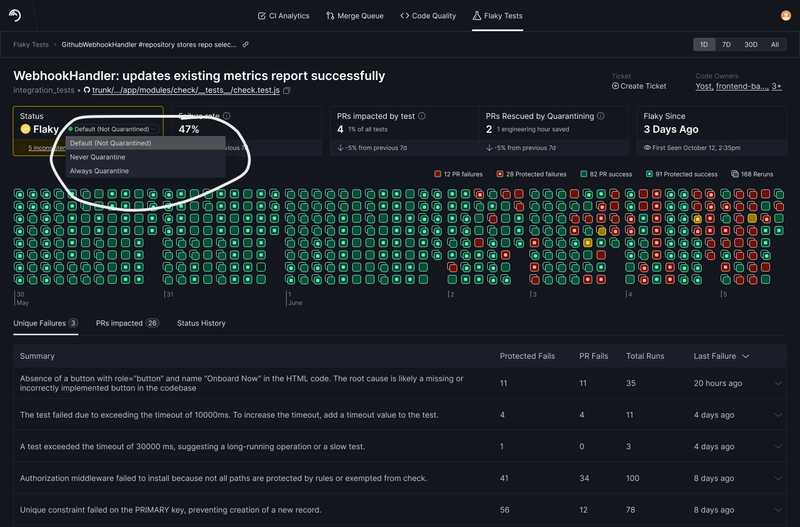Click info icon next to Failure rate

pyautogui.click(x=227, y=116)
